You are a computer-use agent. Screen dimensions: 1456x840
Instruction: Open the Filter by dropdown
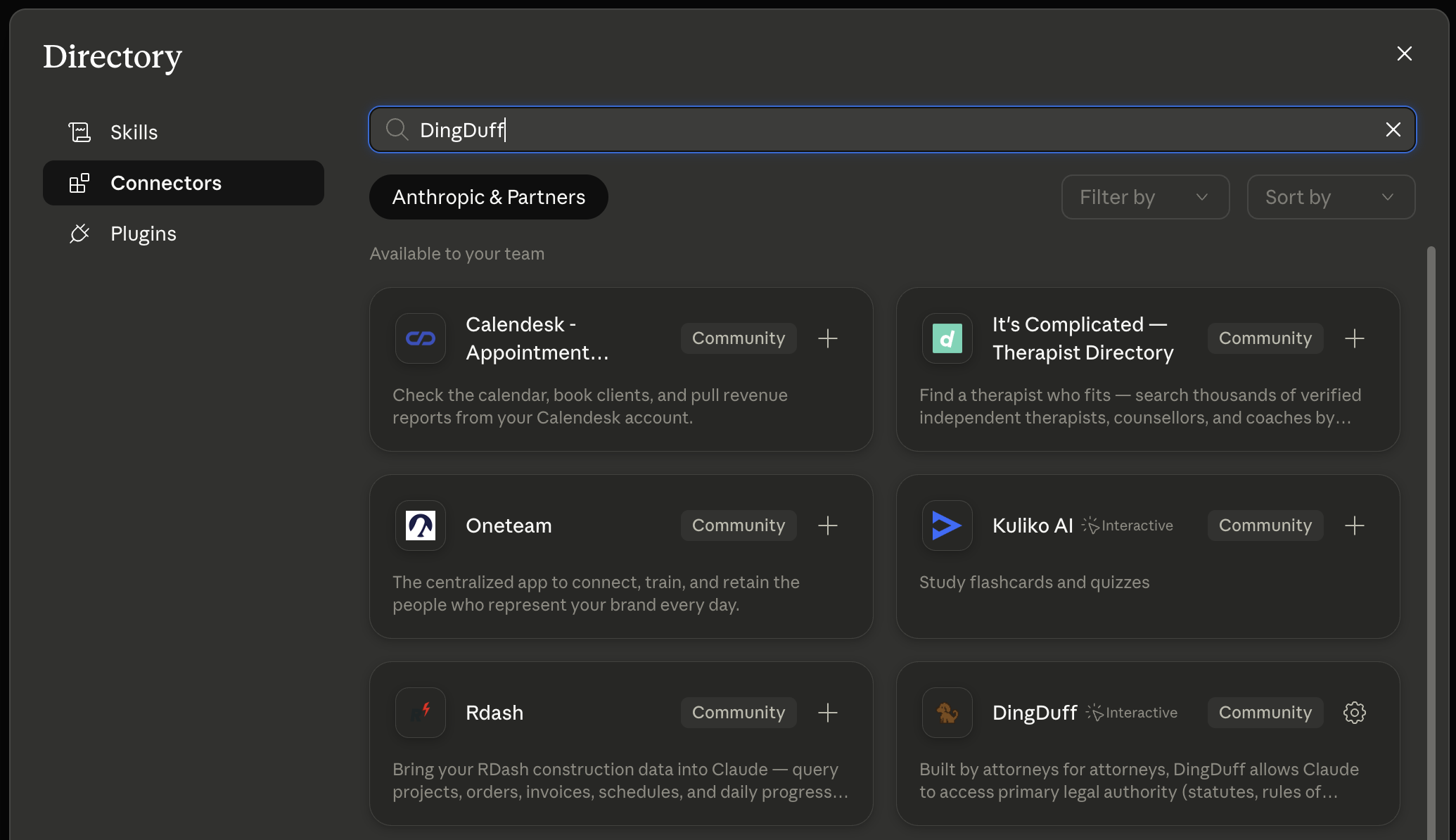(1145, 197)
